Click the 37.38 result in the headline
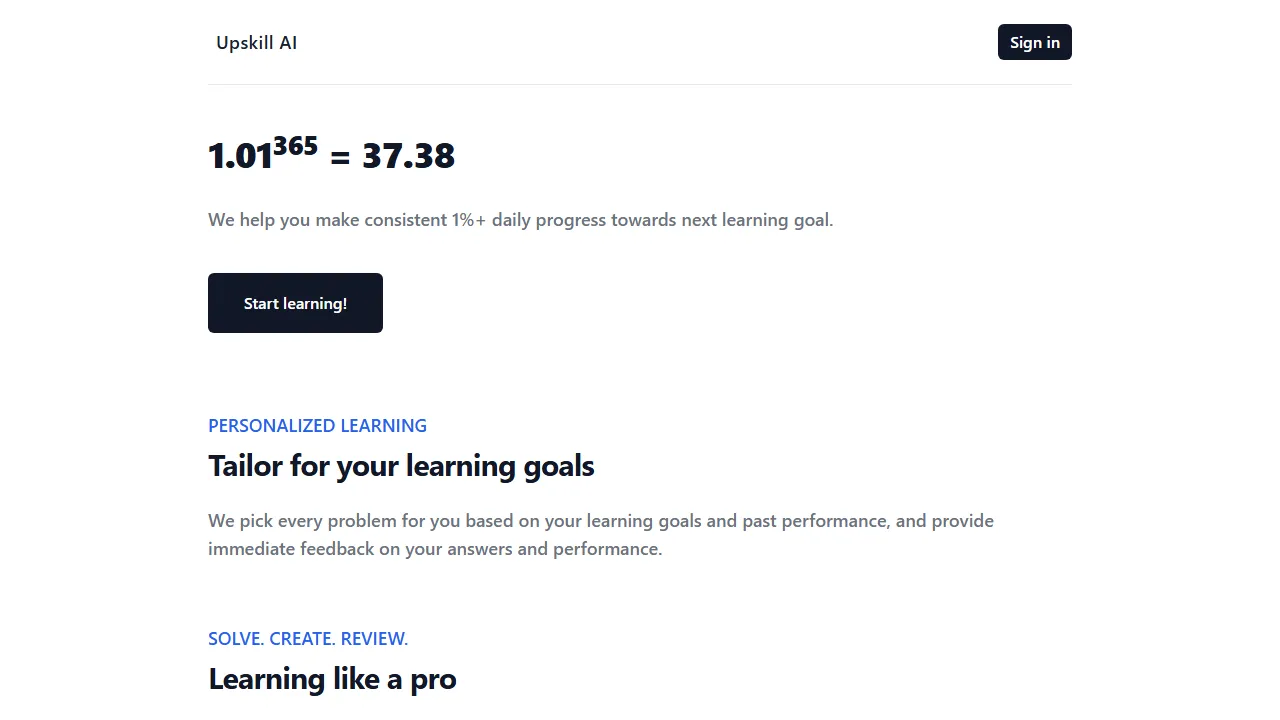Image resolution: width=1280 pixels, height=720 pixels. pos(407,156)
